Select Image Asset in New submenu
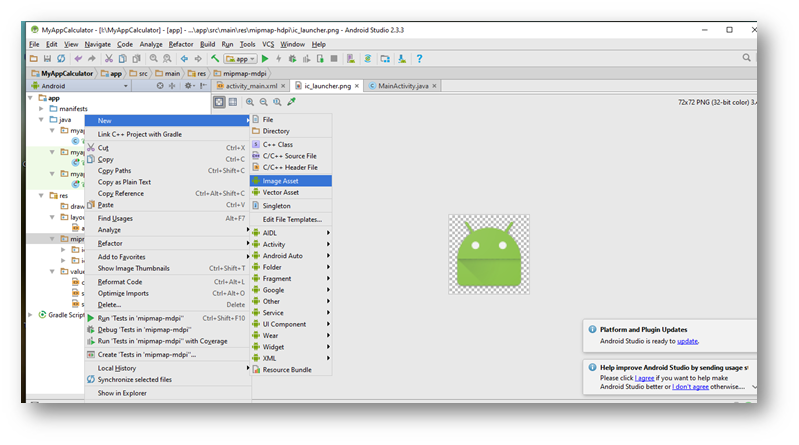 point(291,181)
